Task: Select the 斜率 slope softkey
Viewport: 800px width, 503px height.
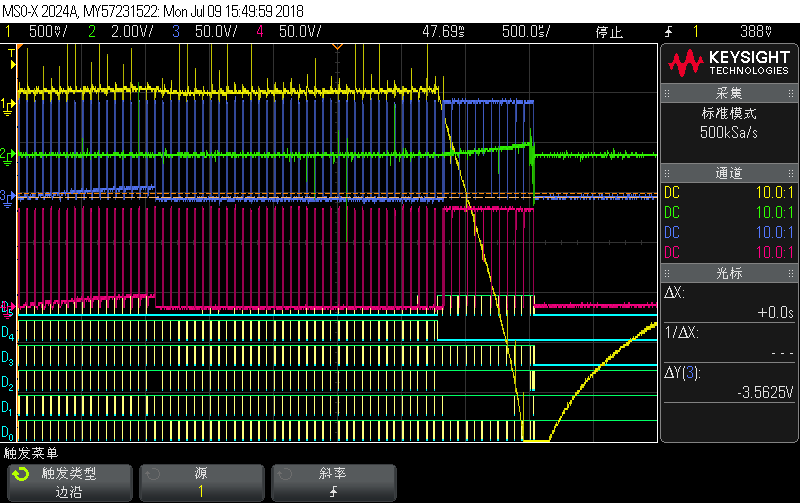Action: click(x=334, y=483)
